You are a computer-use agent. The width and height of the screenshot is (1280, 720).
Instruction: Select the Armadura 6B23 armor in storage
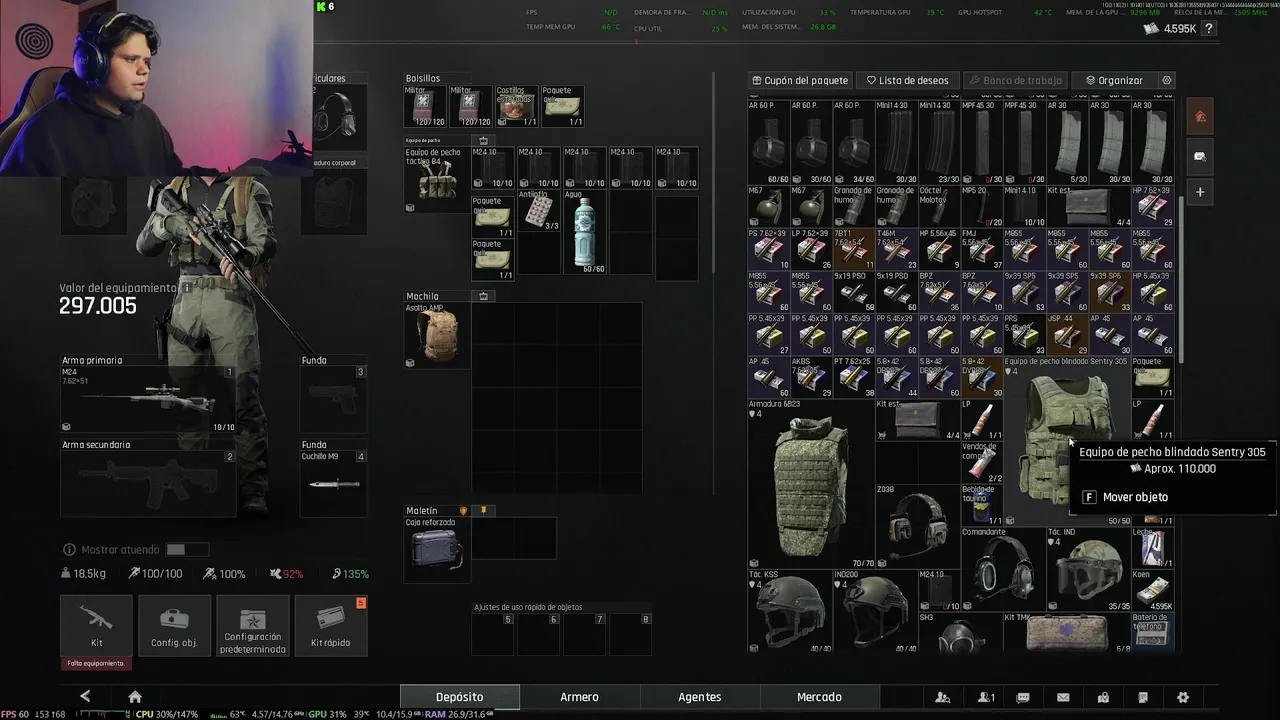tap(811, 484)
